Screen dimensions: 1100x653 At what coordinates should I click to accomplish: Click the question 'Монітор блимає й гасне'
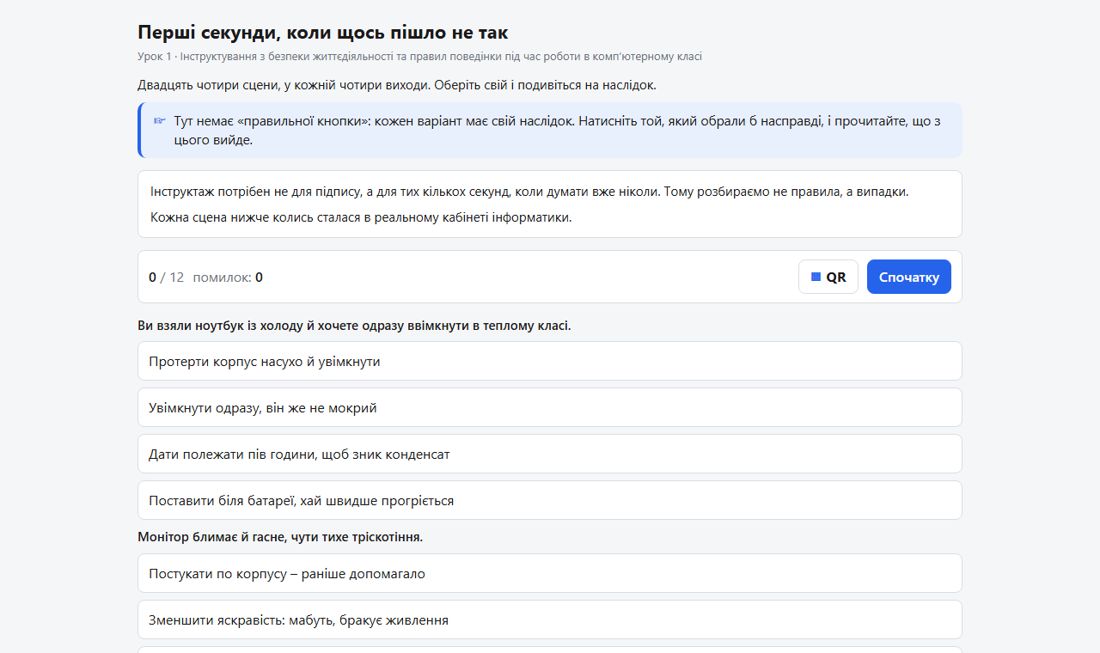pyautogui.click(x=280, y=537)
